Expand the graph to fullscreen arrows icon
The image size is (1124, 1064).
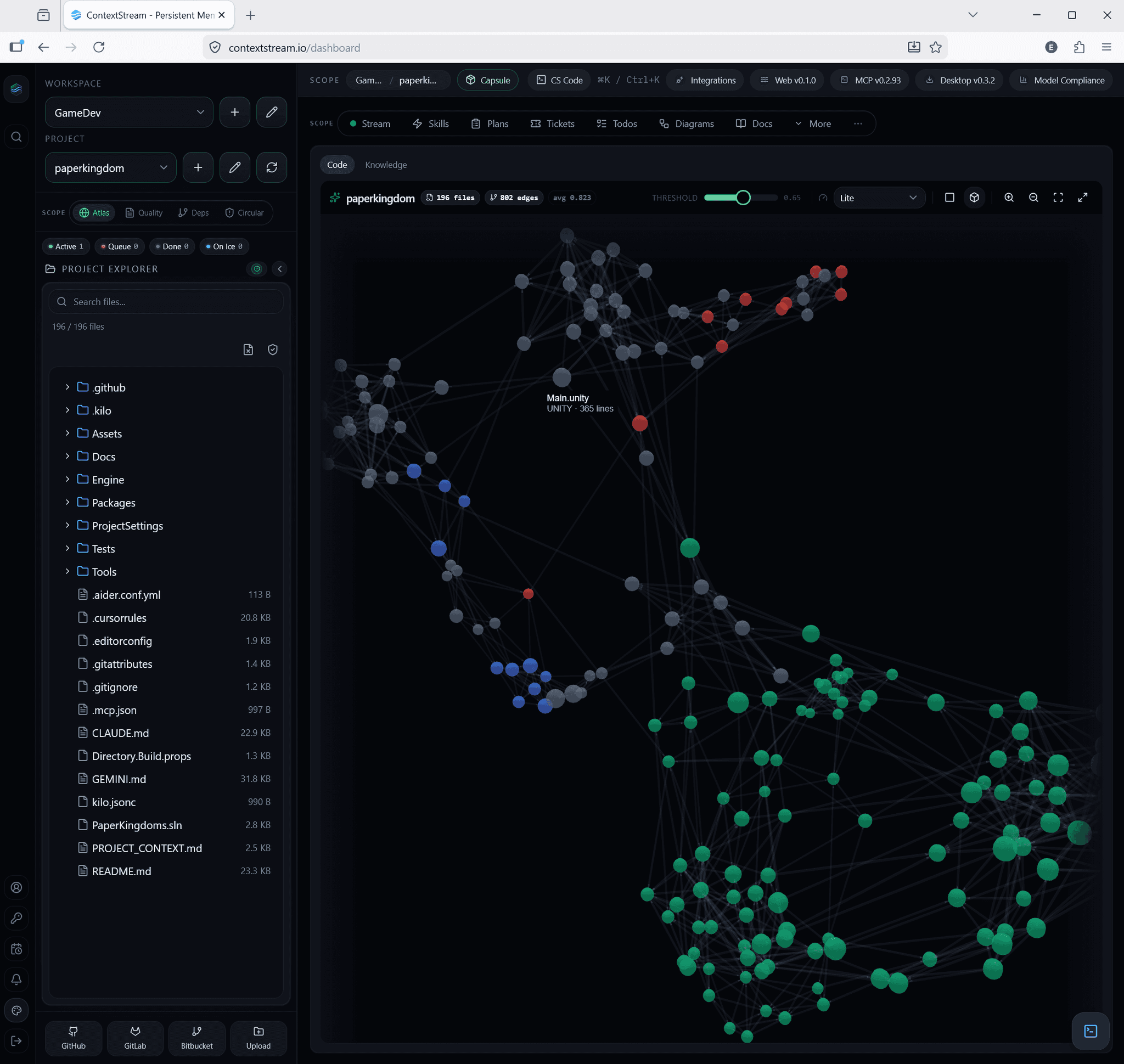click(1083, 198)
